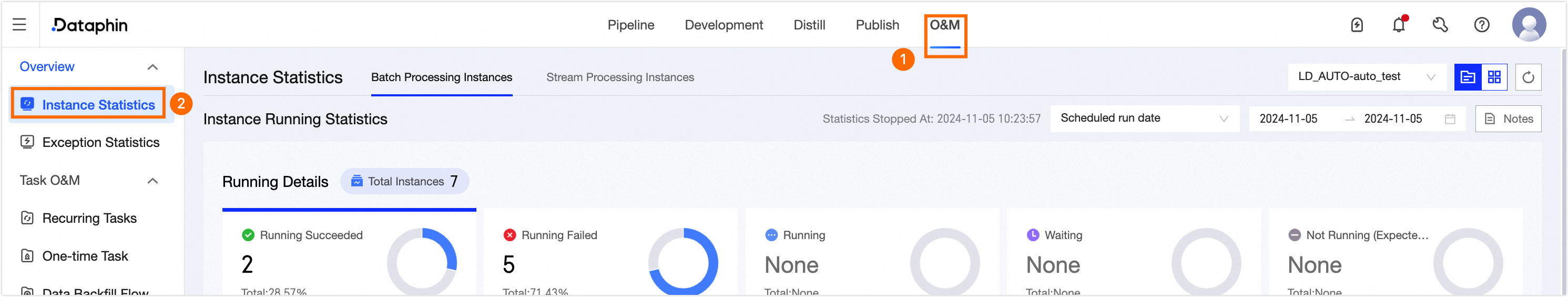This screenshot has height=297, width=1568.
Task: Click the Total Instances 7 badge
Action: click(x=404, y=181)
